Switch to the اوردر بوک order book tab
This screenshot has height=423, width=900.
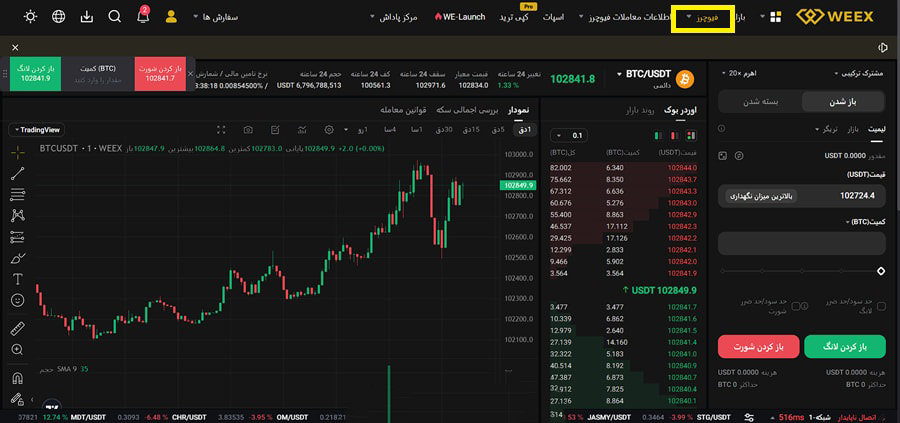click(x=680, y=110)
